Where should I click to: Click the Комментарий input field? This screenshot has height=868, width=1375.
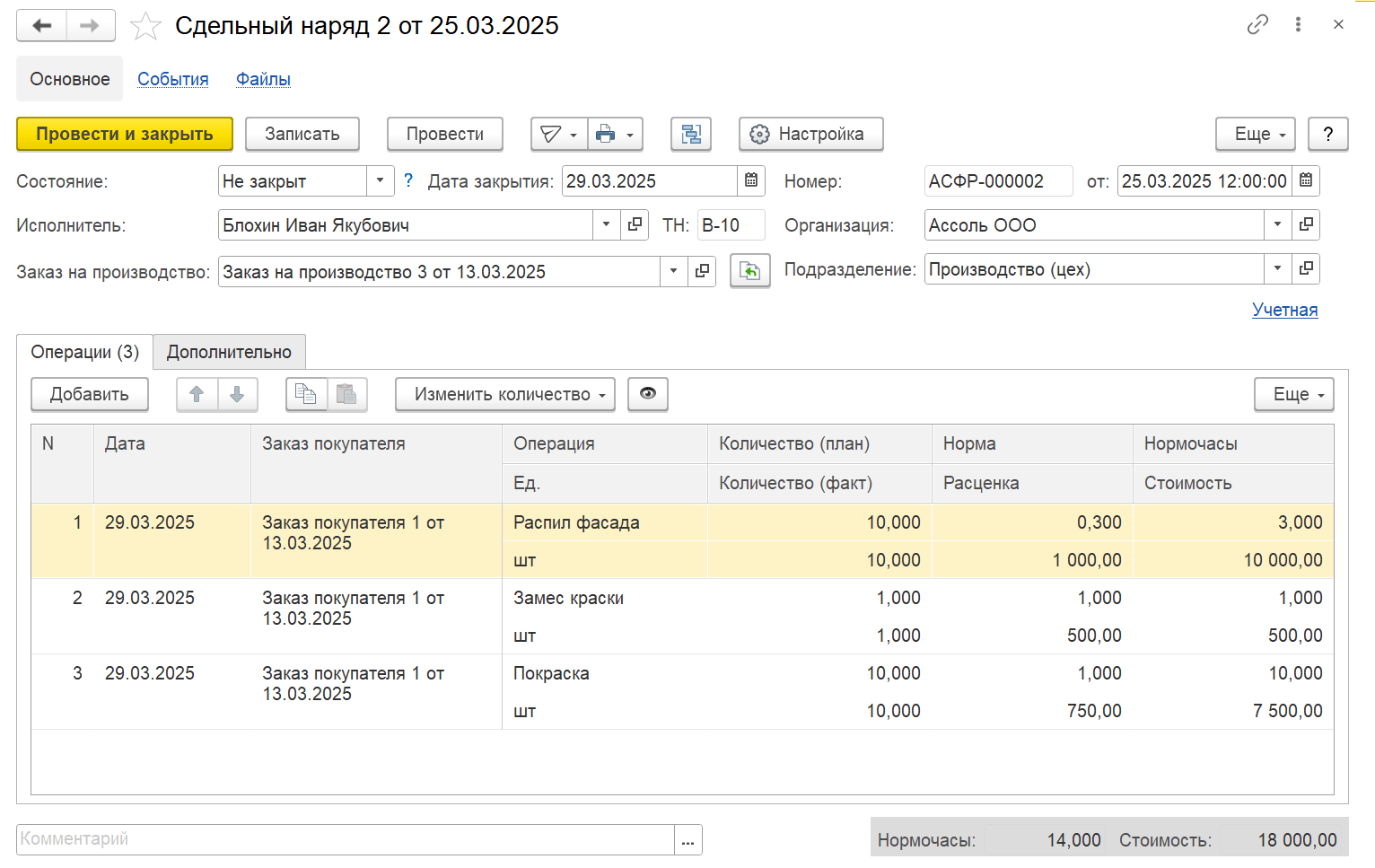point(345,839)
